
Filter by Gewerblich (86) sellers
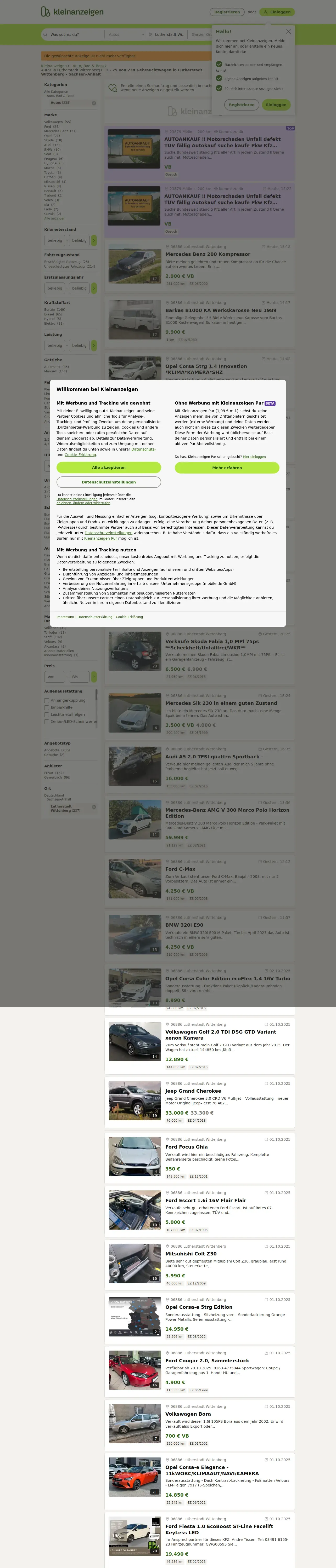click(57, 777)
